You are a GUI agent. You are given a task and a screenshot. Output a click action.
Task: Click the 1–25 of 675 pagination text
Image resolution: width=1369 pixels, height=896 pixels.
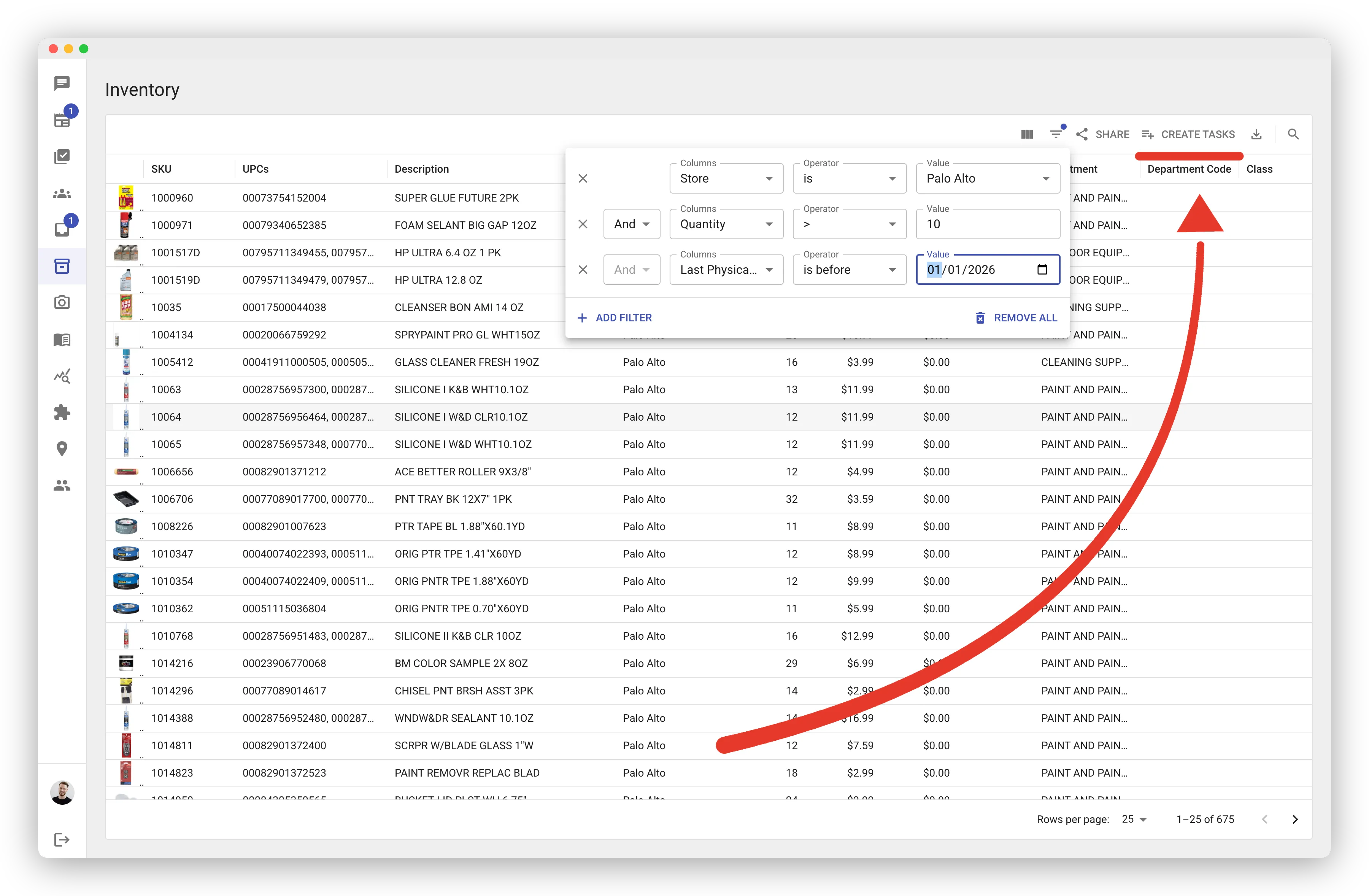[1205, 820]
